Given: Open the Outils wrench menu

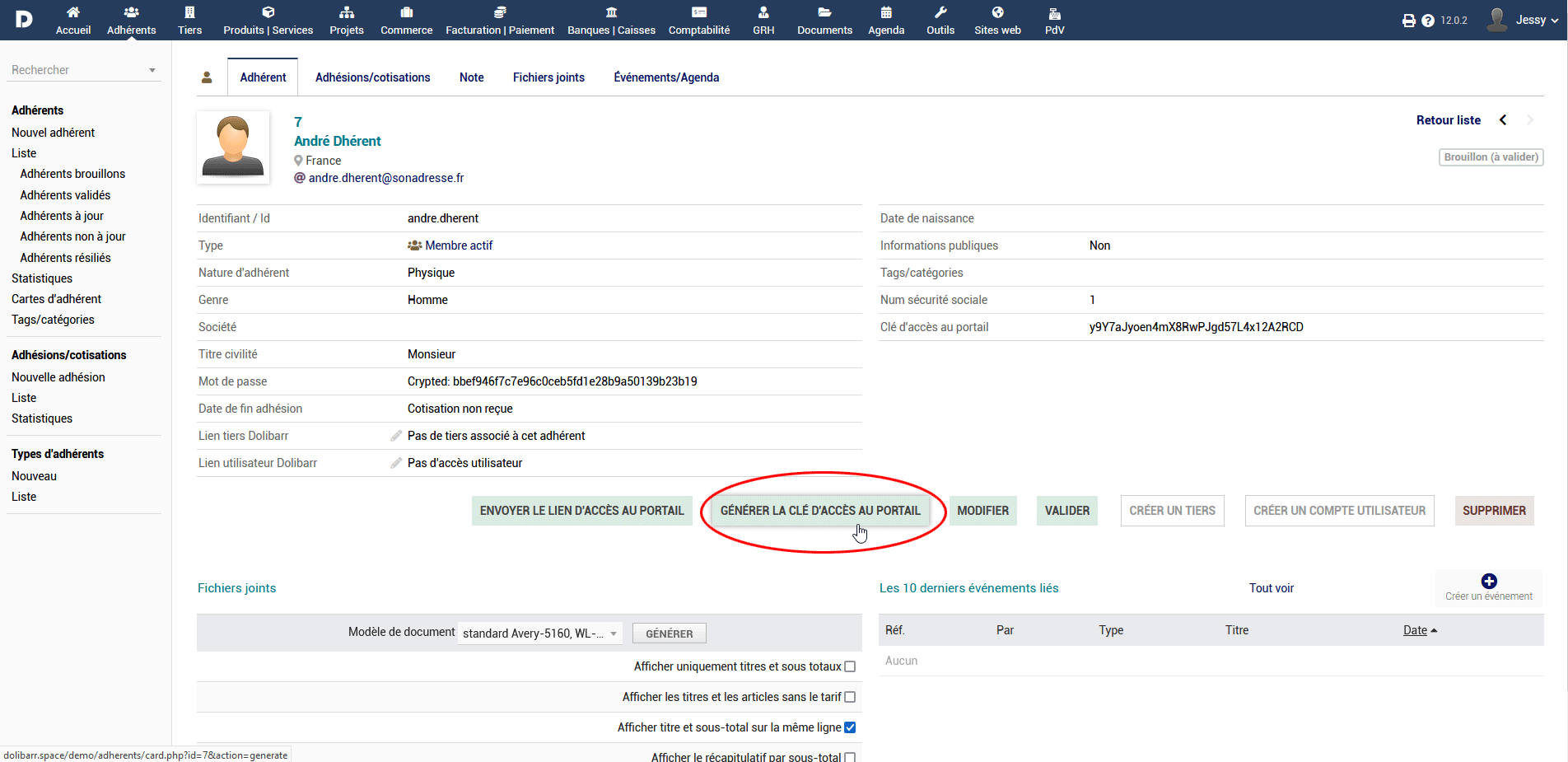Looking at the screenshot, I should tap(940, 20).
